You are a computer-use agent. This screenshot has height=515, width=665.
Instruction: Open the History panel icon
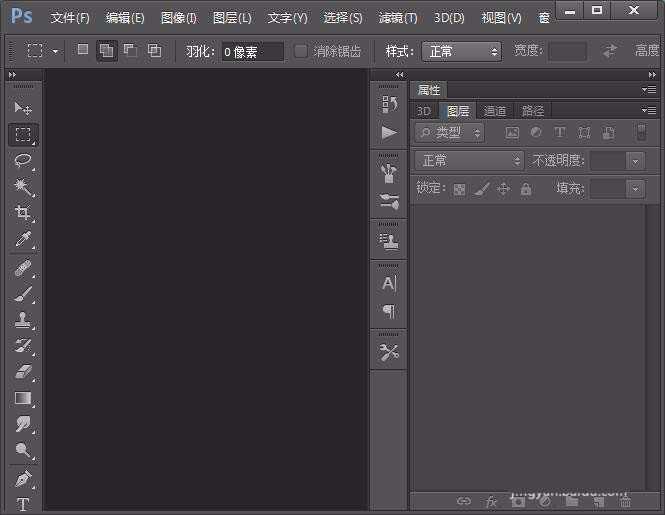point(389,105)
